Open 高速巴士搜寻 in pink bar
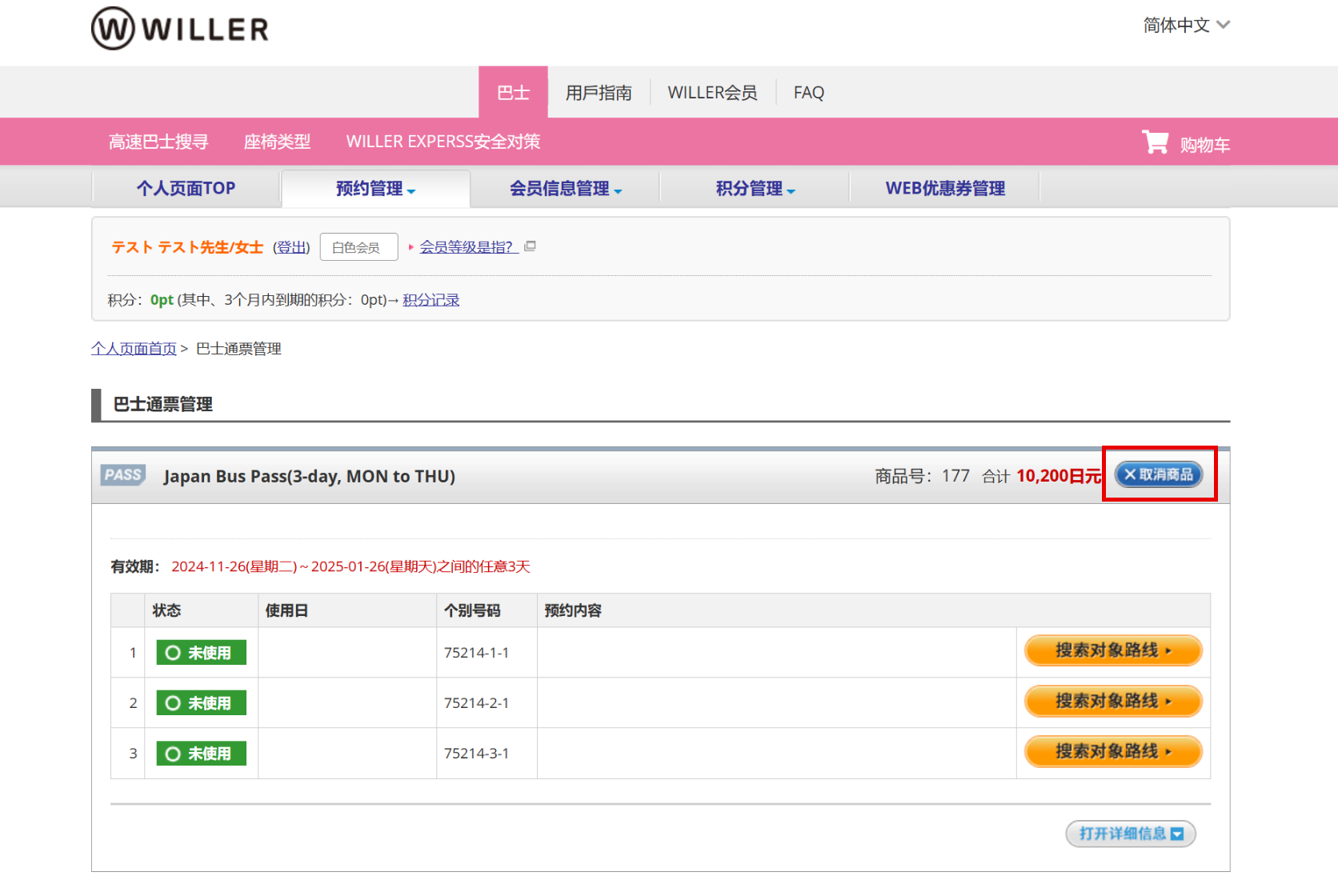Screen dimensions: 1338x896 tap(158, 142)
